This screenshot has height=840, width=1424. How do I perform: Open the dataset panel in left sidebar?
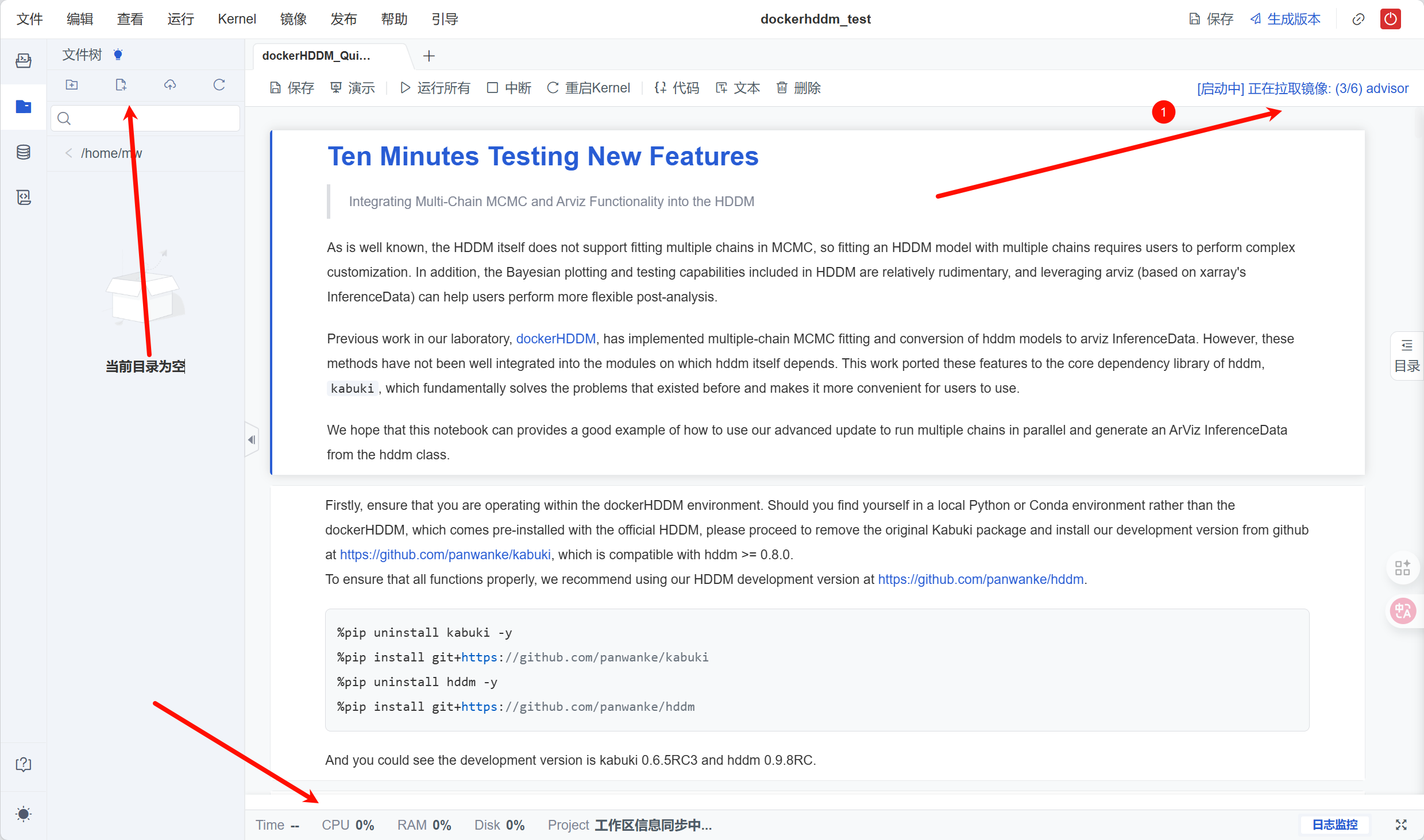[24, 152]
